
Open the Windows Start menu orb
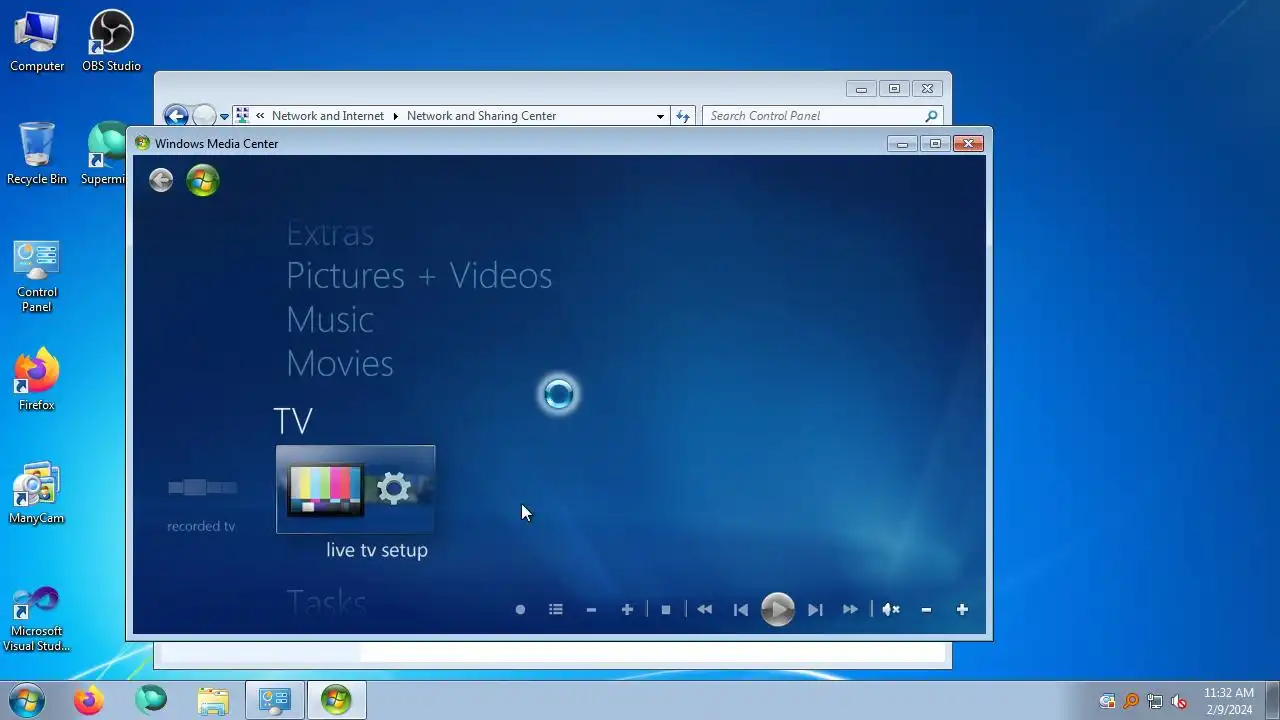27,700
